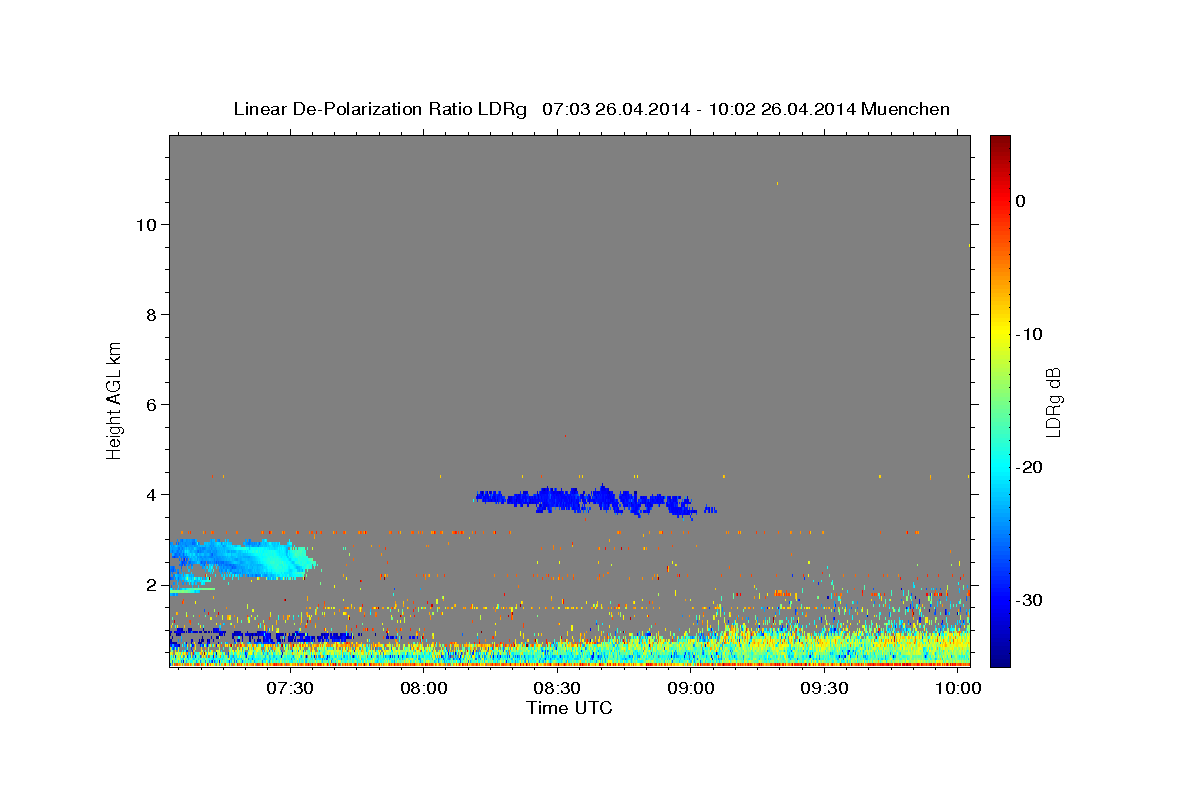Click the dark red top of the colorbar
Viewport: 1200px width, 800px height.
(x=1000, y=142)
